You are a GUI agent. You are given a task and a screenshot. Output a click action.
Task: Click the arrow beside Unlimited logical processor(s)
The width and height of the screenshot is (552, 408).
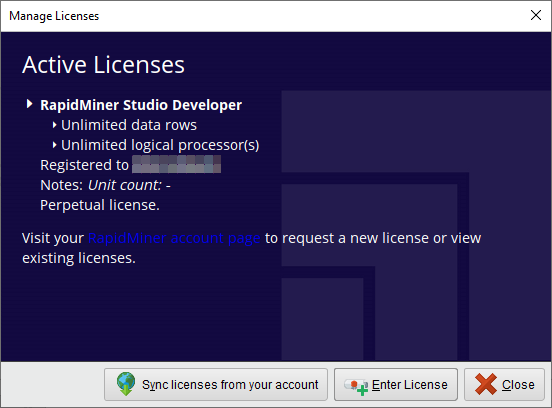(x=55, y=145)
